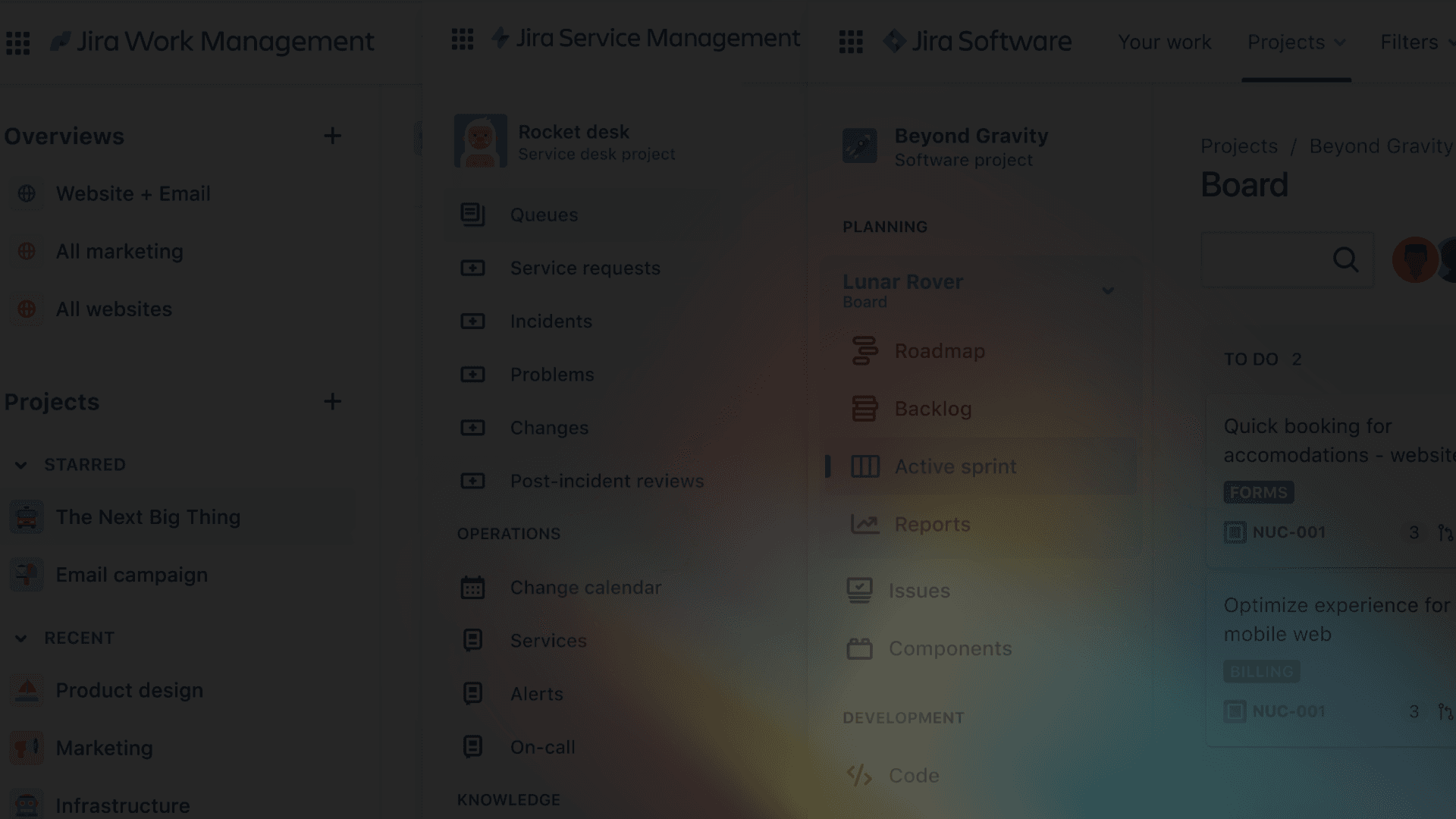The height and width of the screenshot is (819, 1456).
Task: Open the Changes section
Action: [549, 428]
